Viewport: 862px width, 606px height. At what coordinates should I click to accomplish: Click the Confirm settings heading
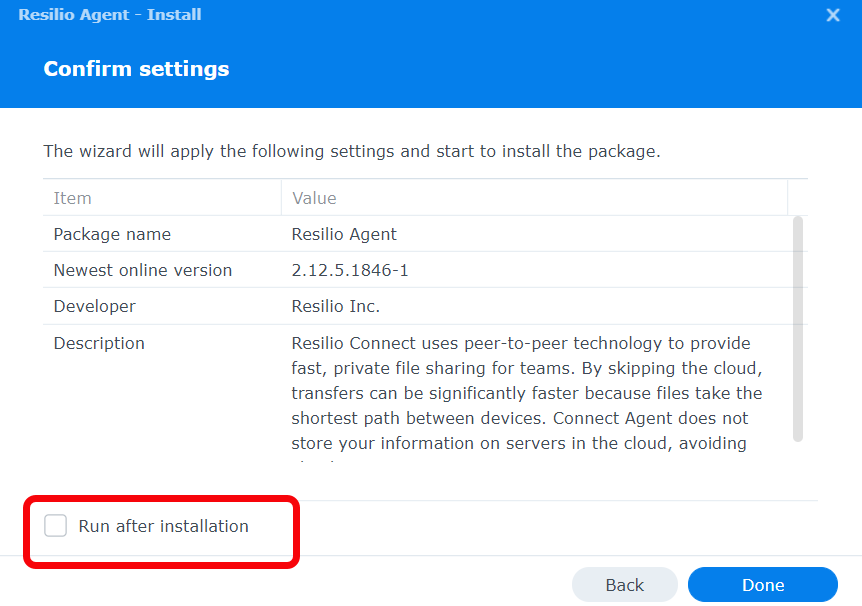pos(136,69)
